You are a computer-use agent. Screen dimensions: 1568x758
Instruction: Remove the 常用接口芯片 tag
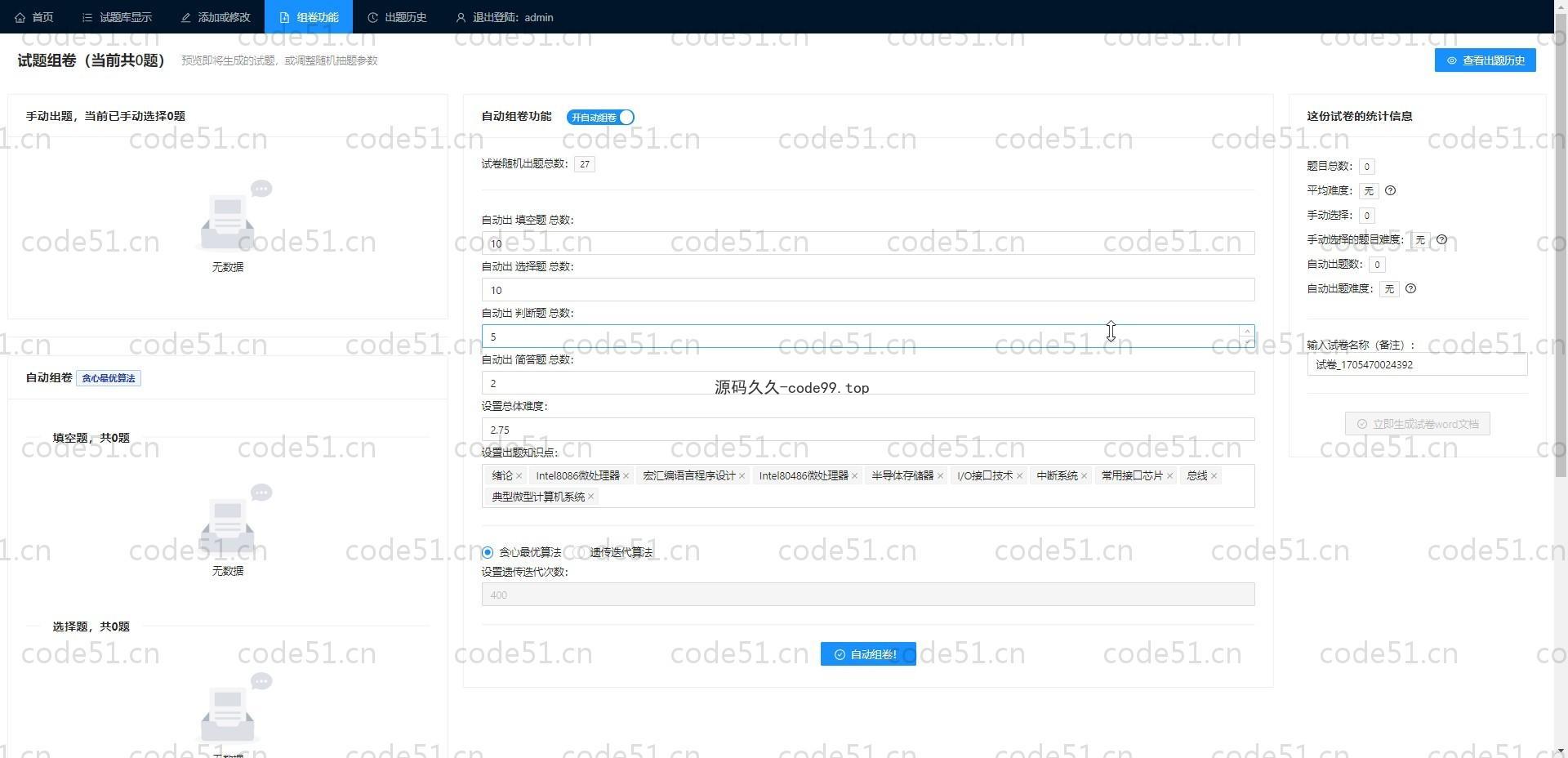pyautogui.click(x=1169, y=476)
